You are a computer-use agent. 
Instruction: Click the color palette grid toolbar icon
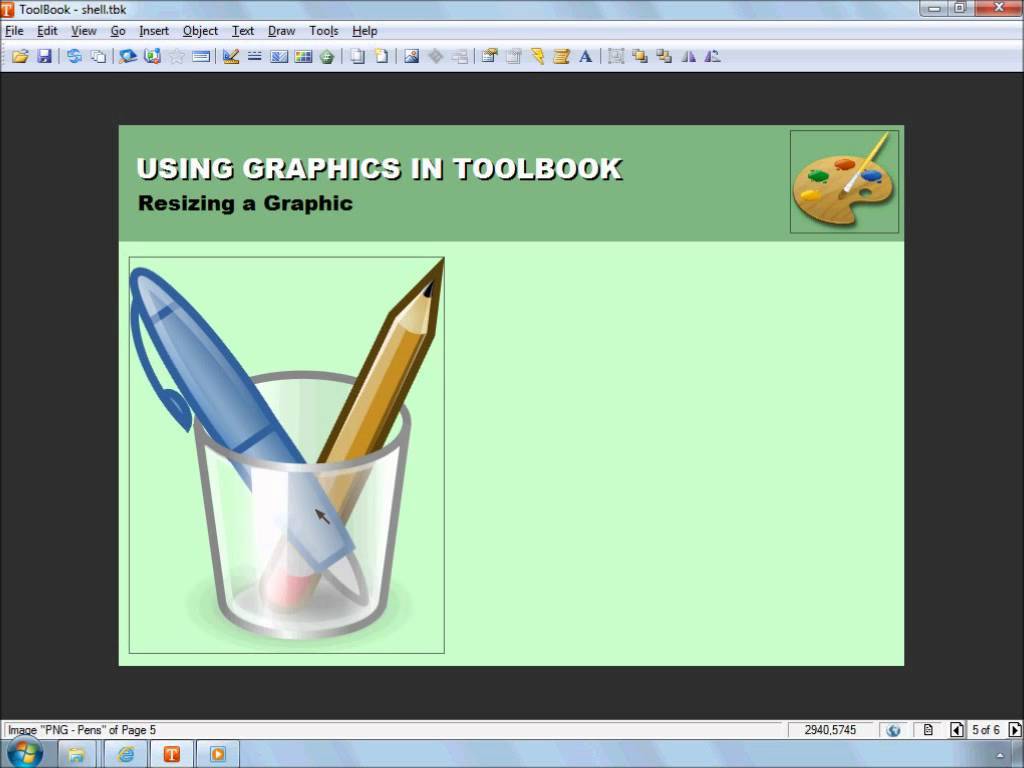303,56
